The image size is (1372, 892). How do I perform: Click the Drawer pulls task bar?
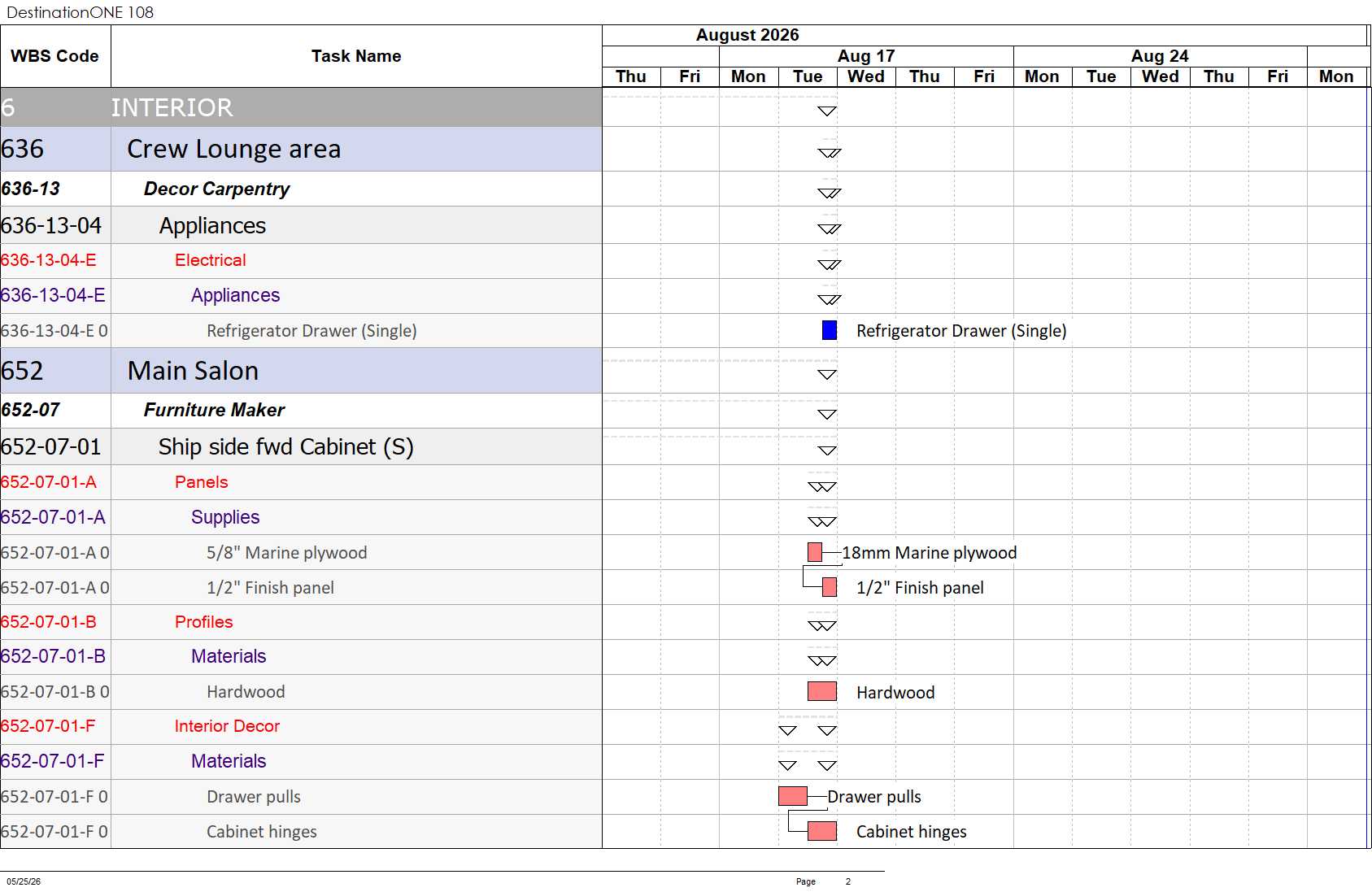click(793, 796)
